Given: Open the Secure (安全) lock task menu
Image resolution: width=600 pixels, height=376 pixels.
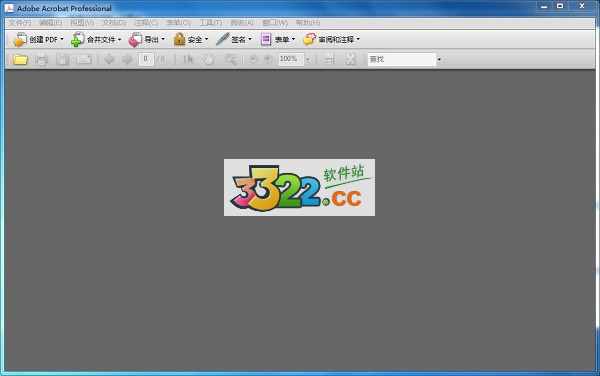Looking at the screenshot, I should 191,39.
